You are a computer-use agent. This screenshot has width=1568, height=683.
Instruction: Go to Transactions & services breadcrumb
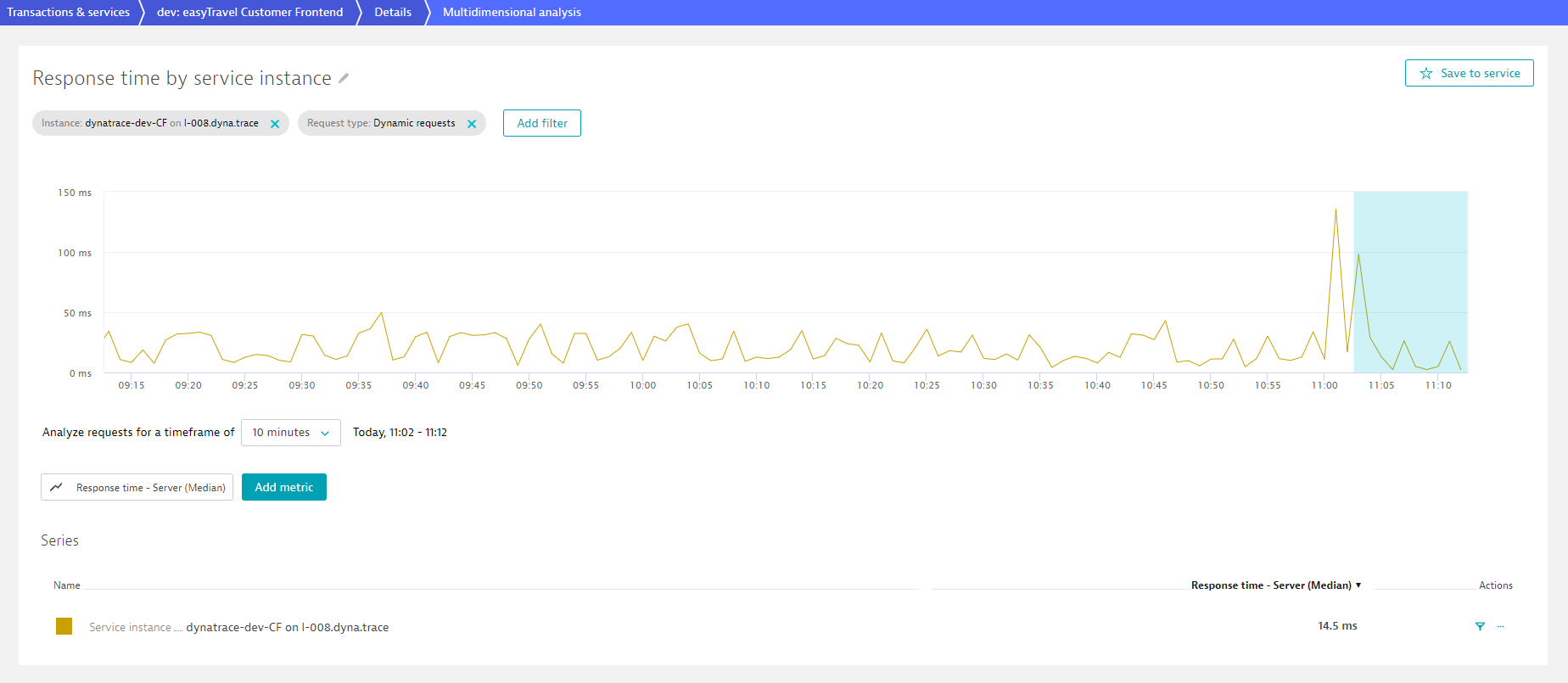point(68,12)
